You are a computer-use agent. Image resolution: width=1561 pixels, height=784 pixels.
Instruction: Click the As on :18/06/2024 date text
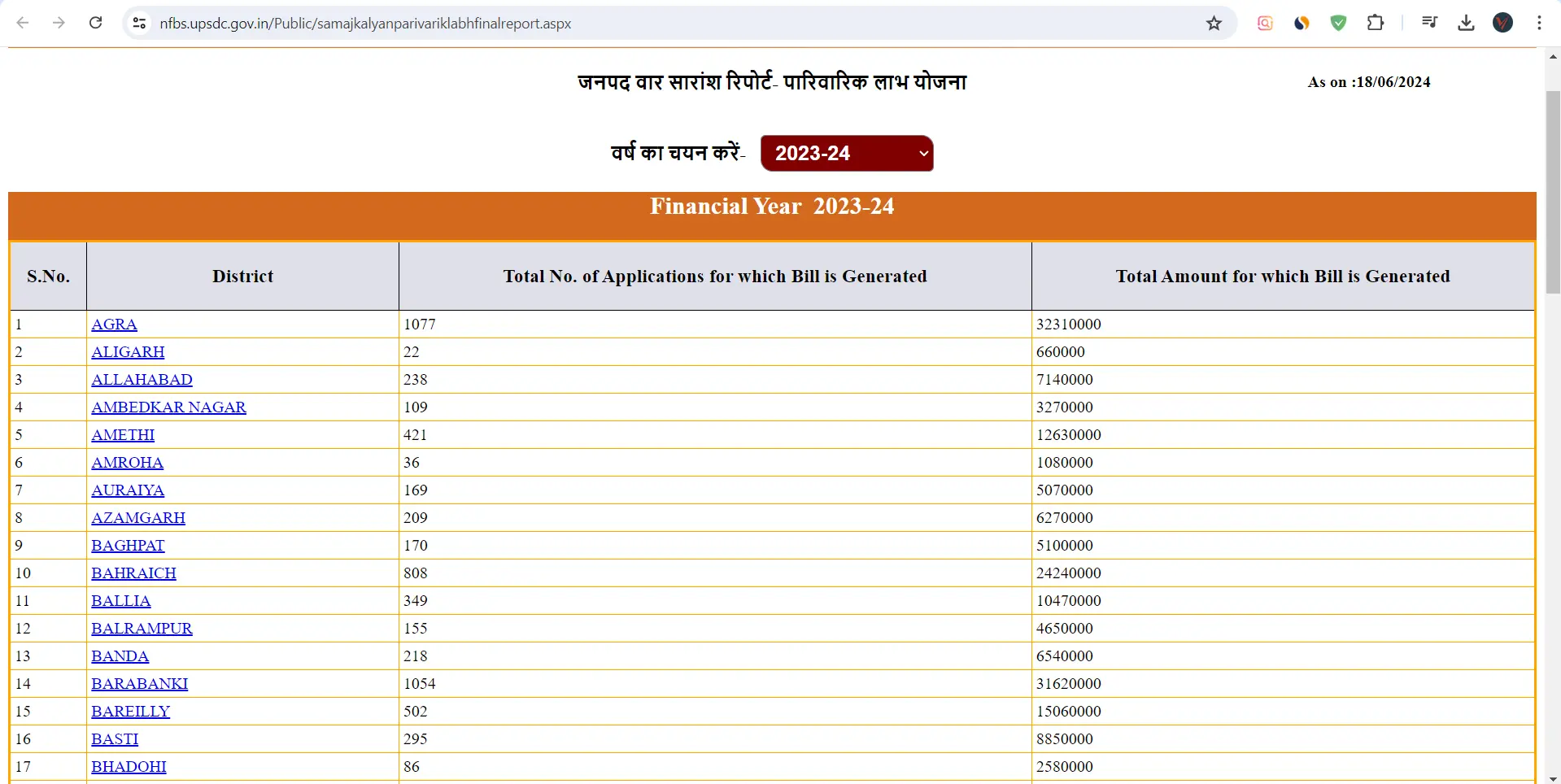(1369, 82)
